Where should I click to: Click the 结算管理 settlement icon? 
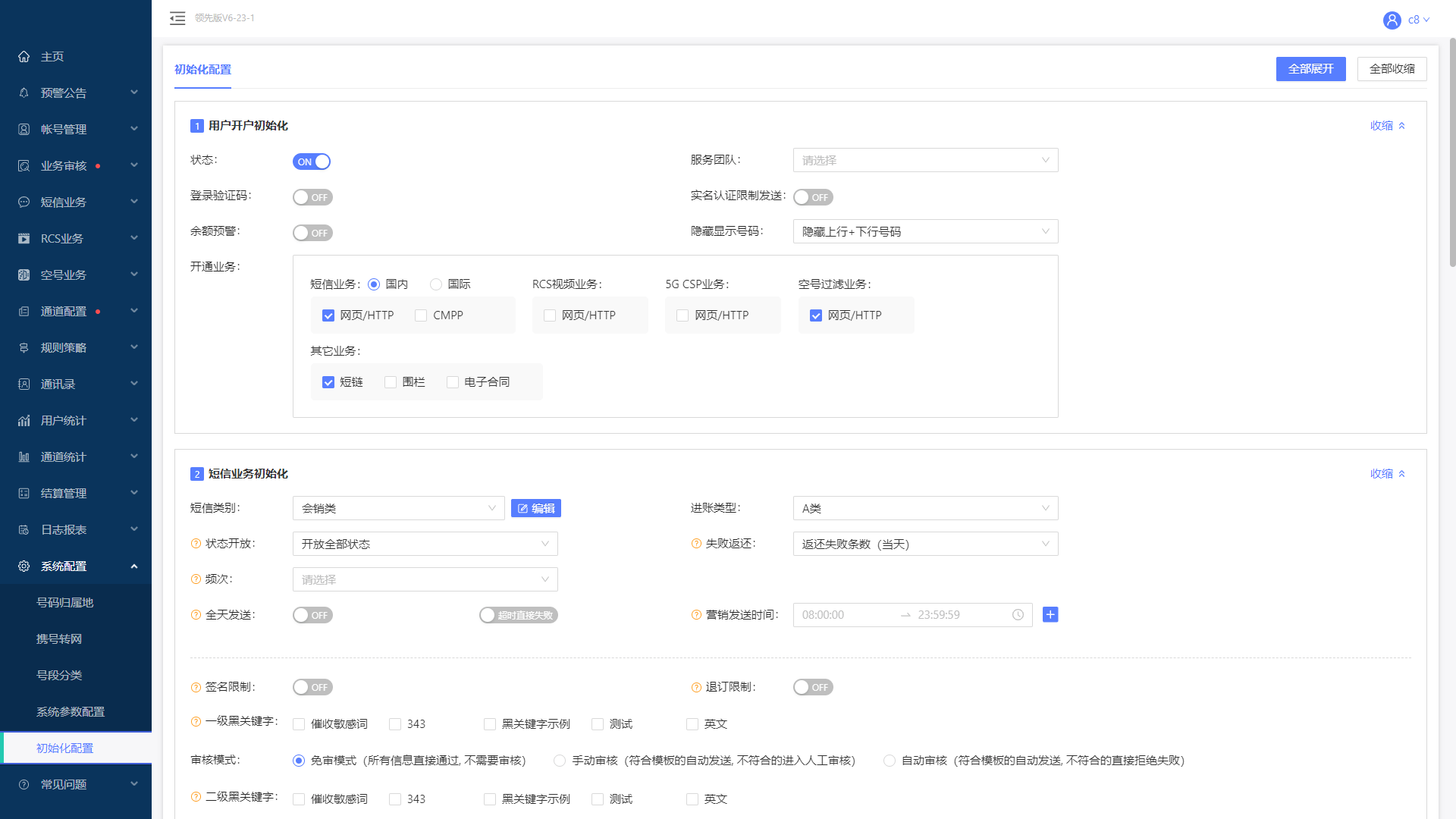click(24, 494)
